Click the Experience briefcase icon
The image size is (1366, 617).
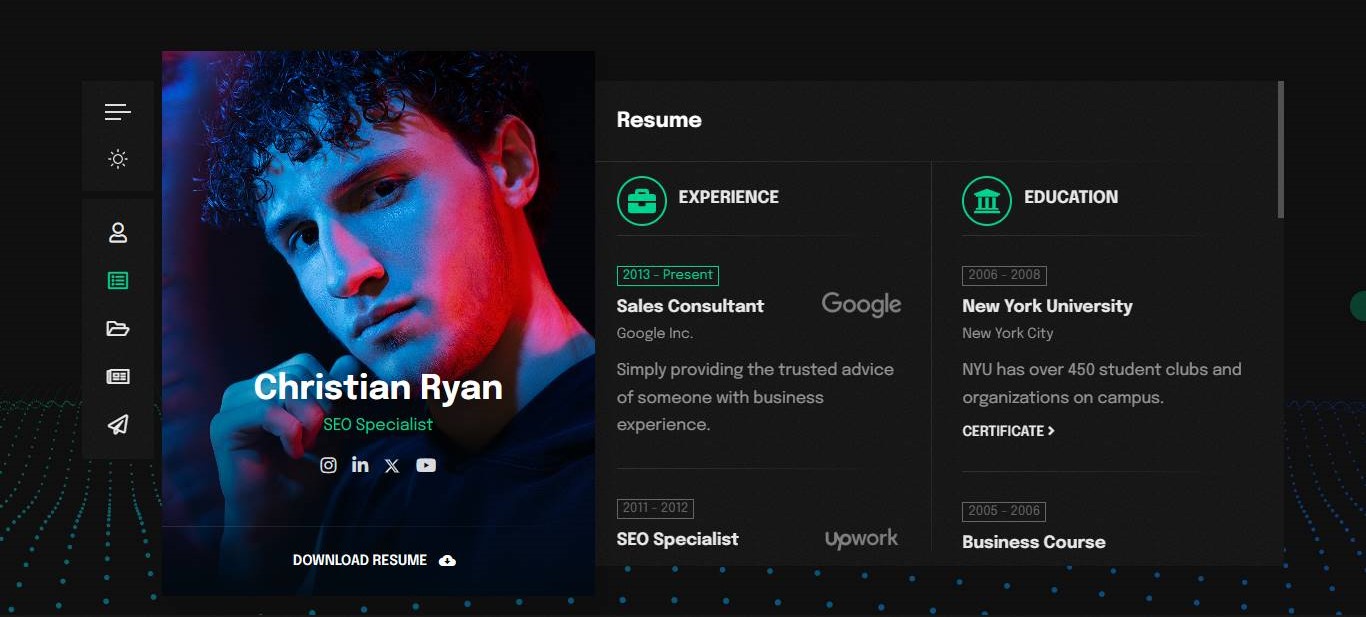(x=642, y=201)
